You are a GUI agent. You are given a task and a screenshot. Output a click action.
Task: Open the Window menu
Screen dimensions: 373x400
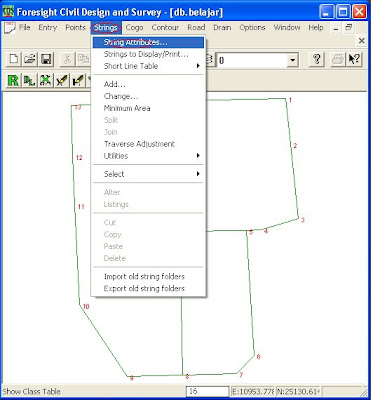tap(287, 27)
